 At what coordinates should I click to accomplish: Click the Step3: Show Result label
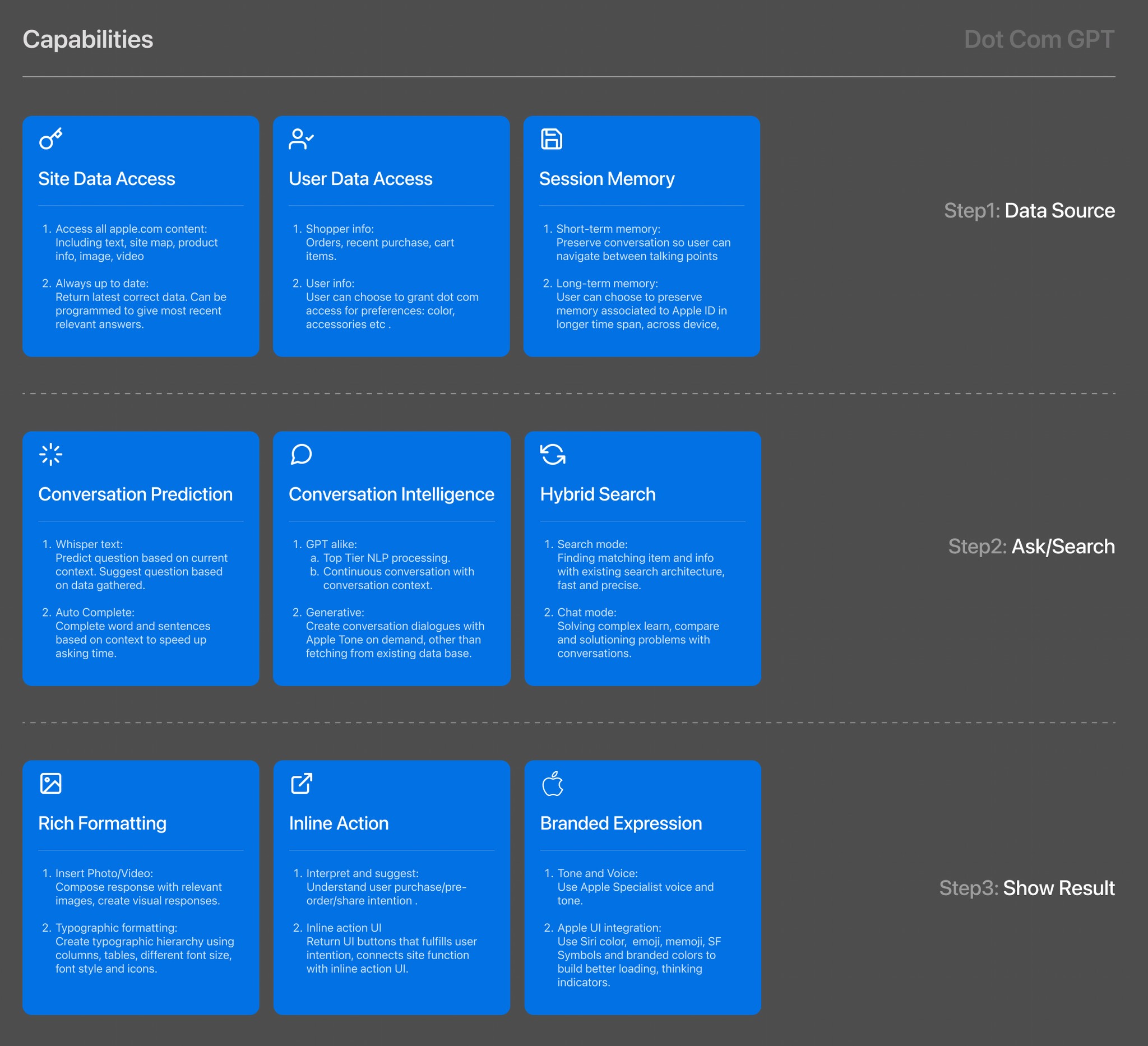click(1027, 888)
